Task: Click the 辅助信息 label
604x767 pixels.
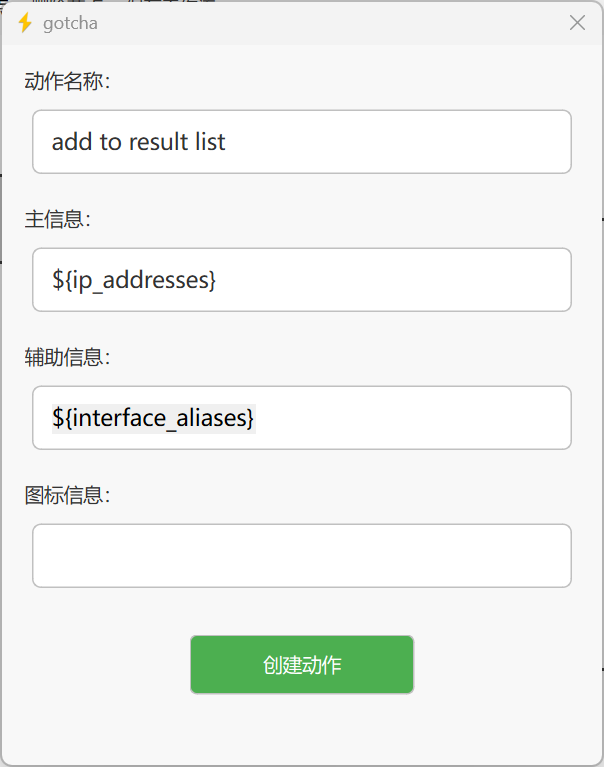Action: coord(67,357)
